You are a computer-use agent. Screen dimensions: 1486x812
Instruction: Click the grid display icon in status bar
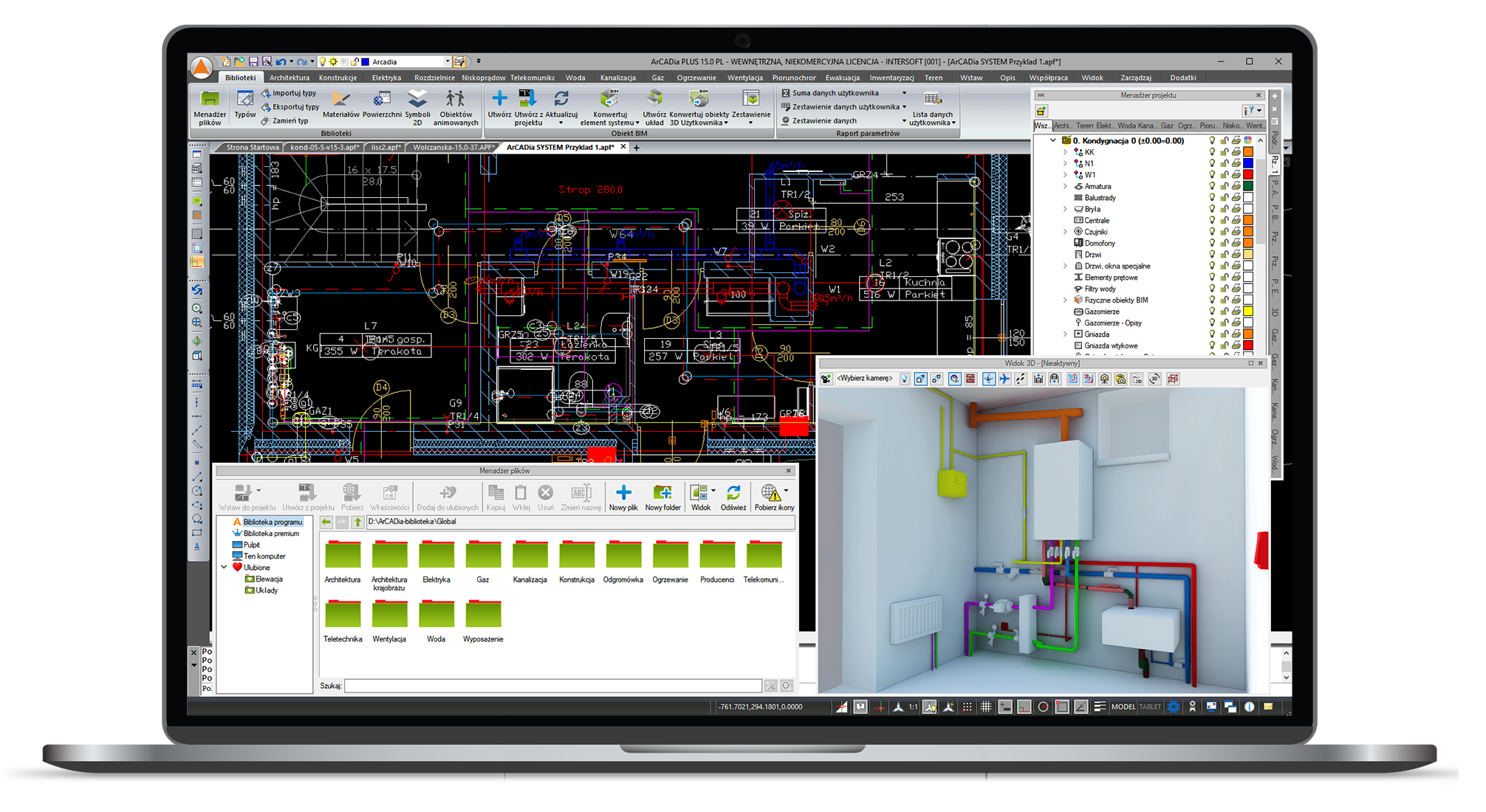986,707
